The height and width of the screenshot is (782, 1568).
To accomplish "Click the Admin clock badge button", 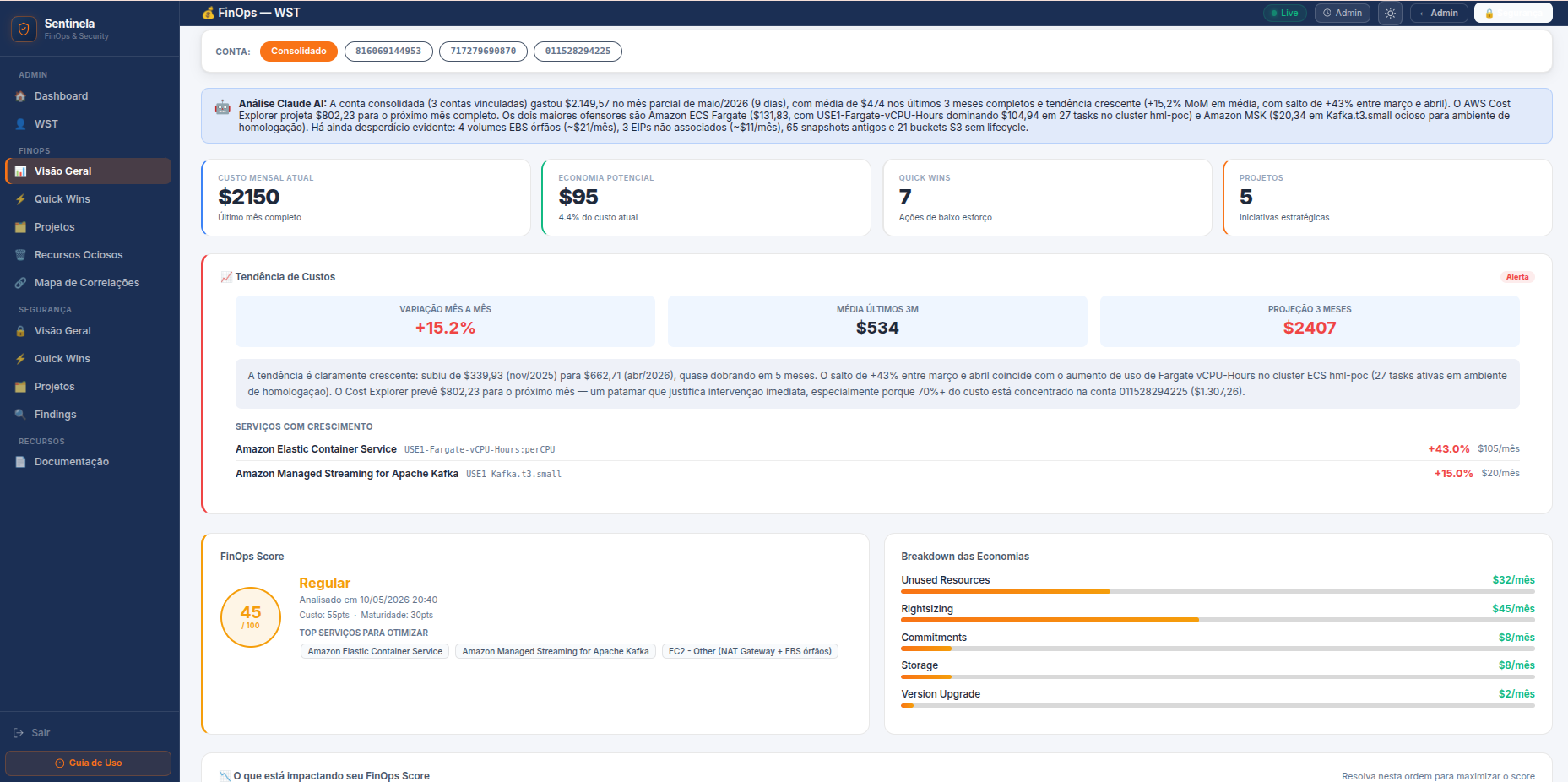I will point(1343,14).
